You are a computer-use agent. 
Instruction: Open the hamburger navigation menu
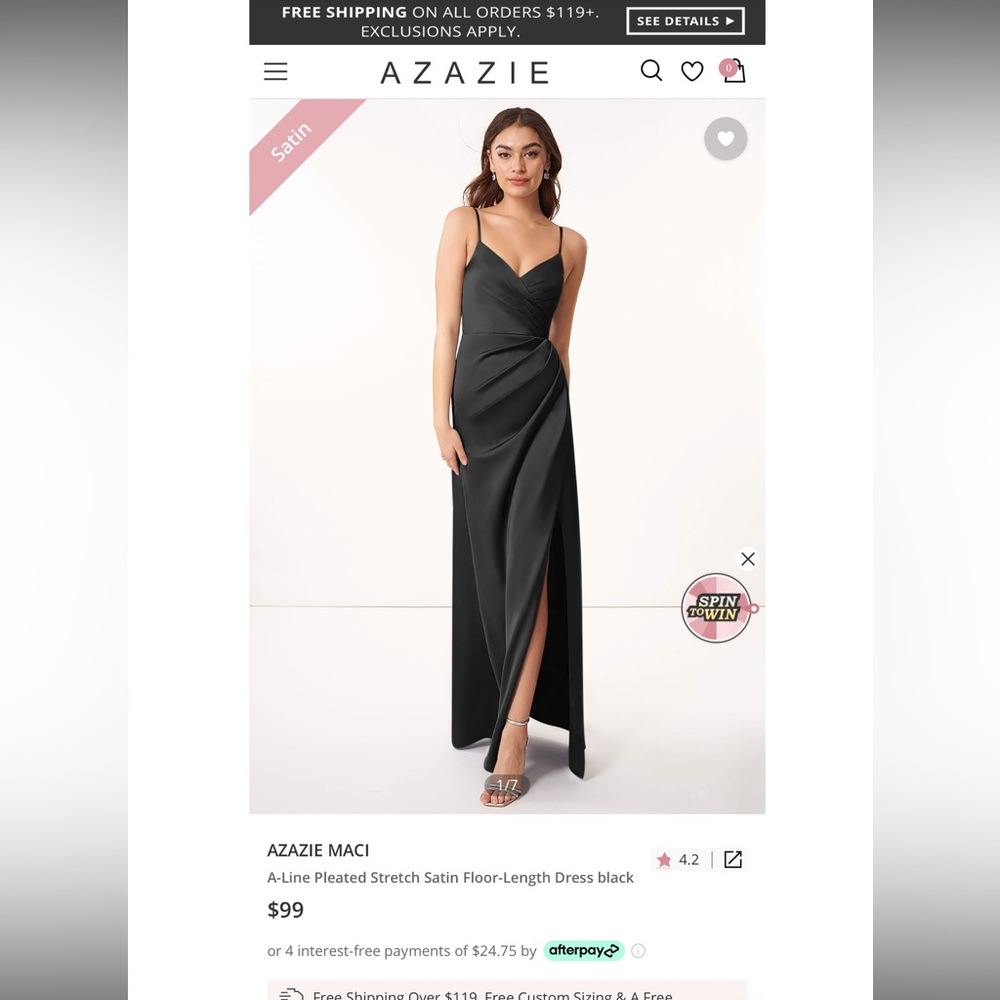[x=275, y=71]
